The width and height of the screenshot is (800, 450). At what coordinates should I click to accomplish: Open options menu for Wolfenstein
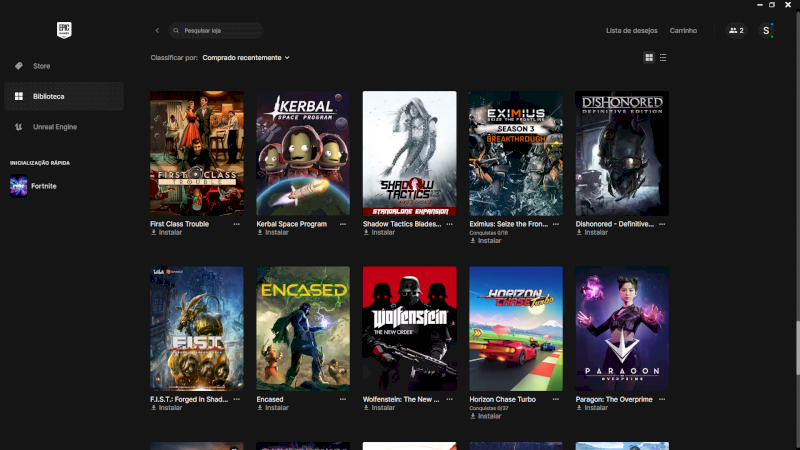[449, 399]
